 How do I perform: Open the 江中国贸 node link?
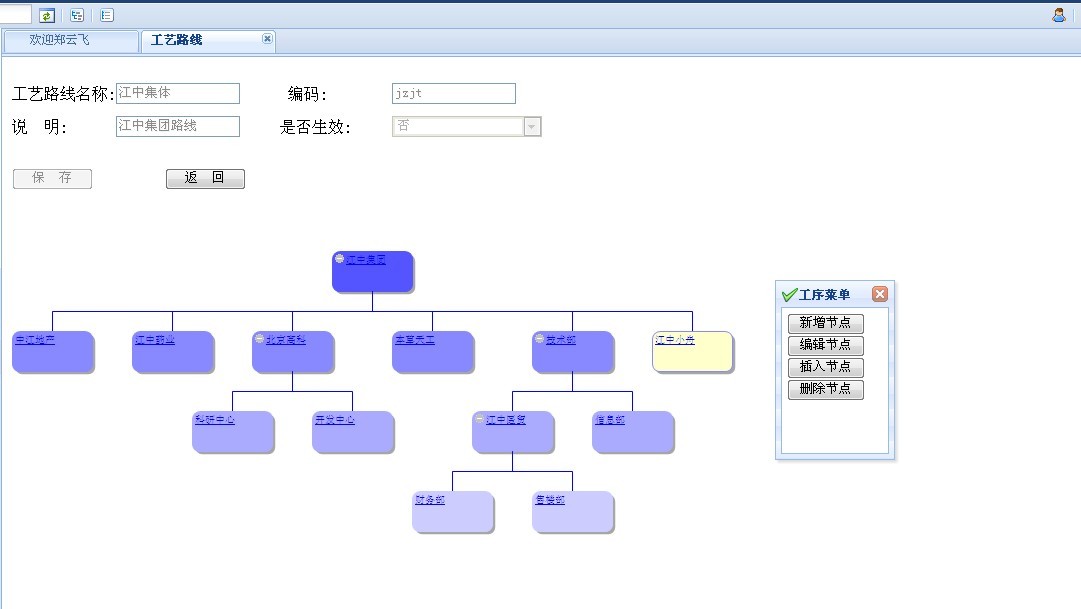(x=506, y=419)
